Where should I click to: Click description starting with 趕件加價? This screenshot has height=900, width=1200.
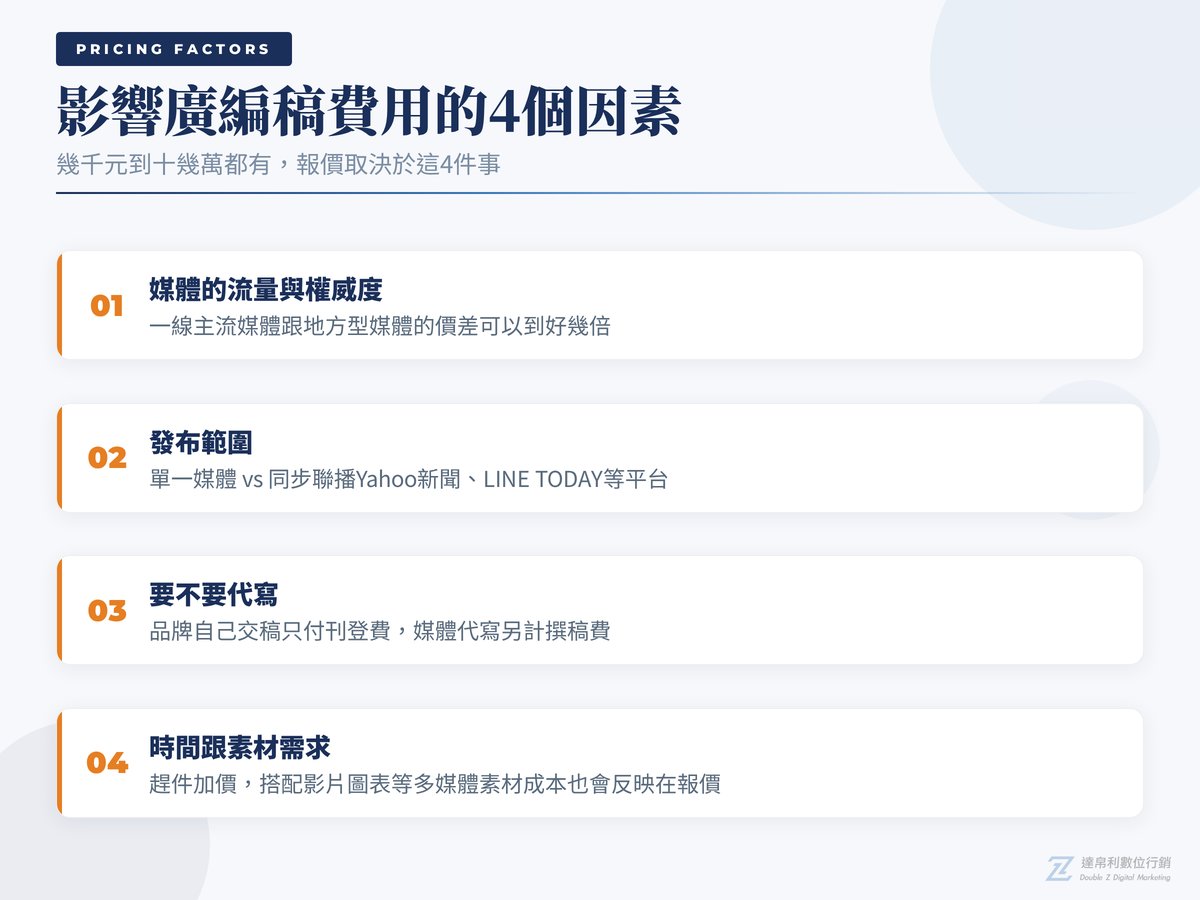(x=434, y=784)
